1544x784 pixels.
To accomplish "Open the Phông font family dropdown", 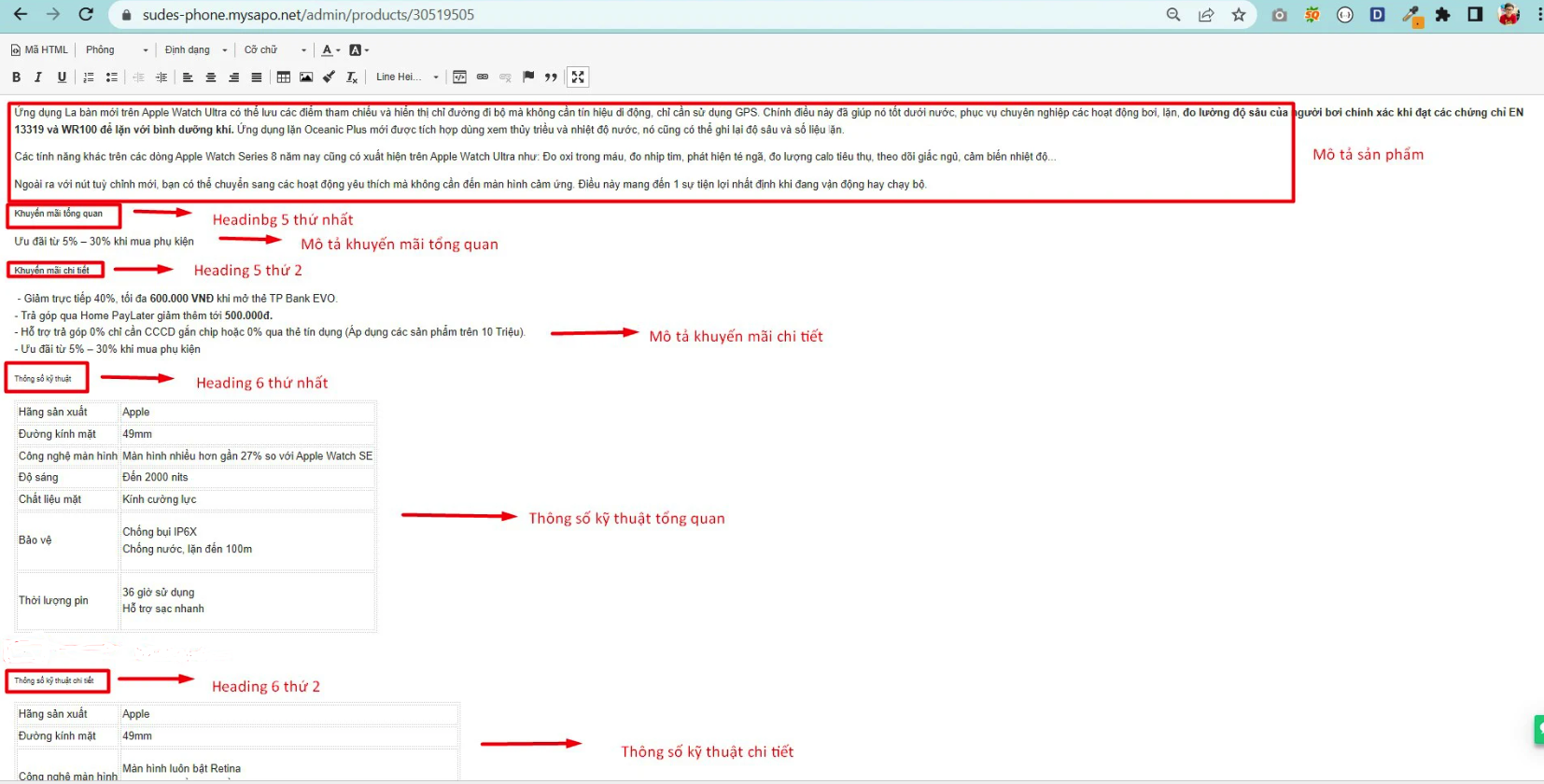I will click(x=117, y=50).
